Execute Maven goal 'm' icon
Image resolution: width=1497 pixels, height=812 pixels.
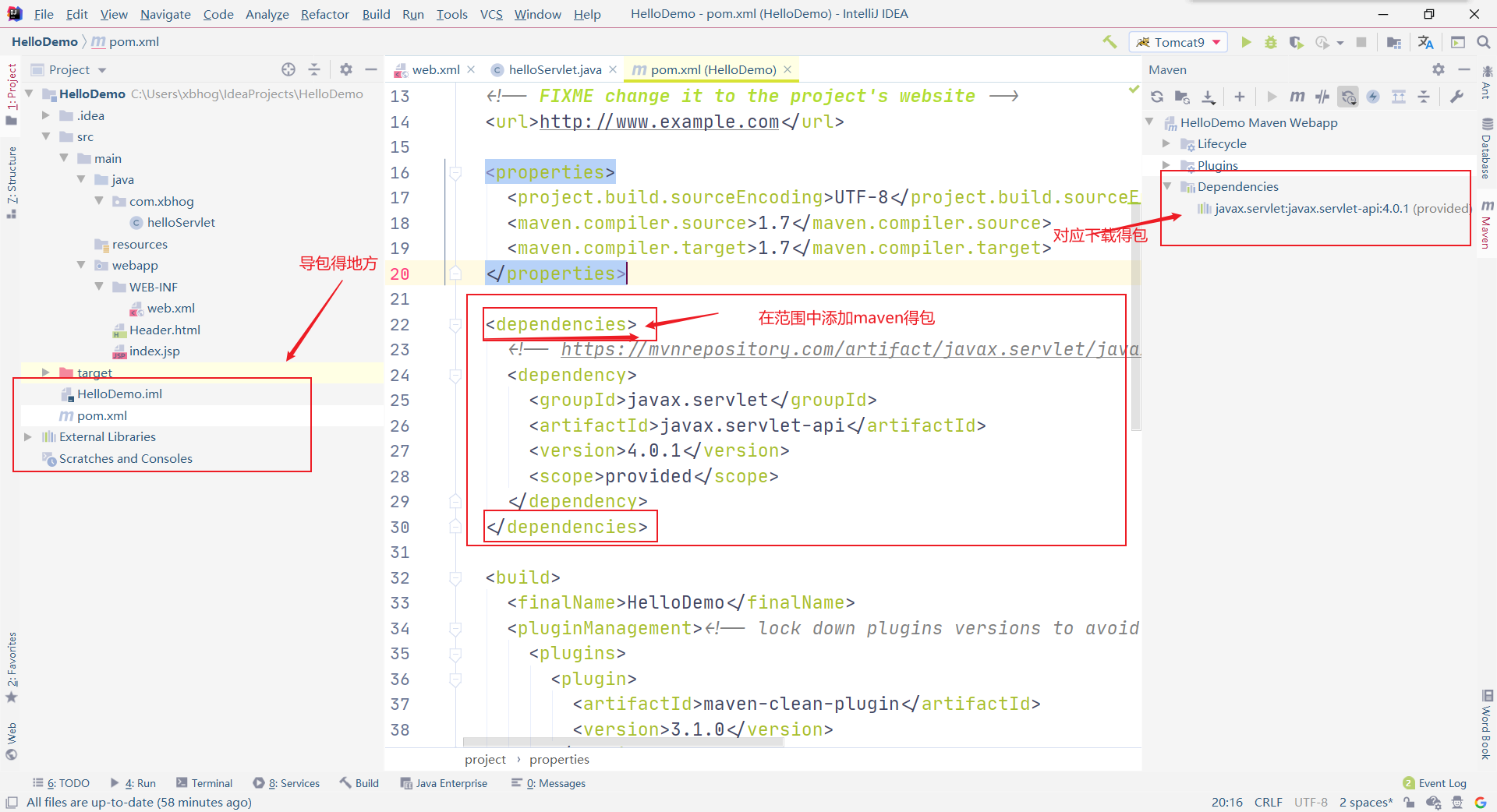1297,97
